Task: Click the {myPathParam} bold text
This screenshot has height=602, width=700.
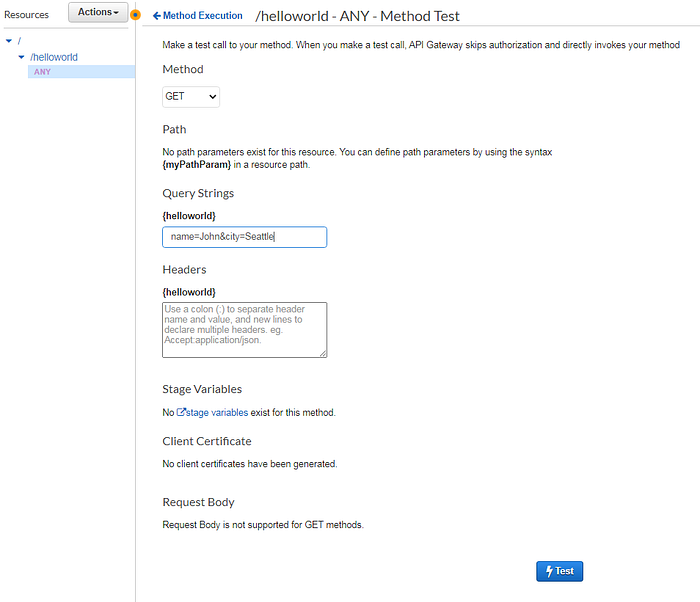Action: [196, 165]
